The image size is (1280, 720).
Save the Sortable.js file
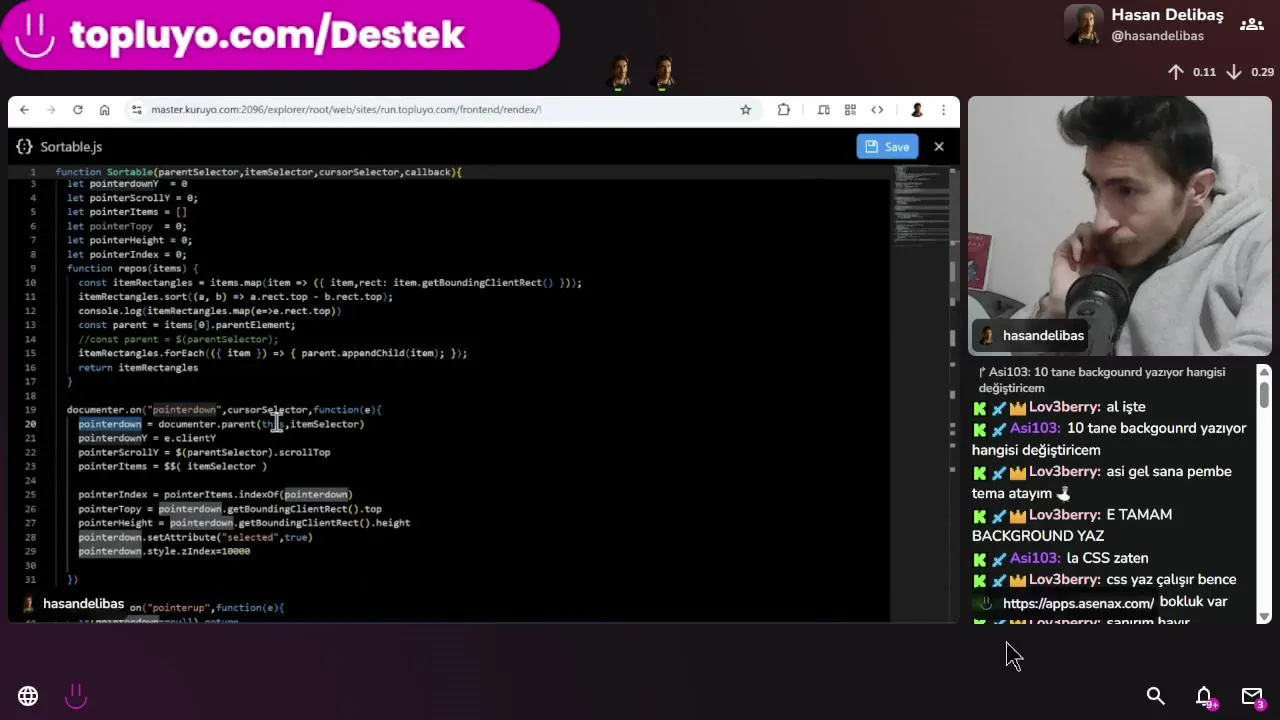tap(887, 147)
